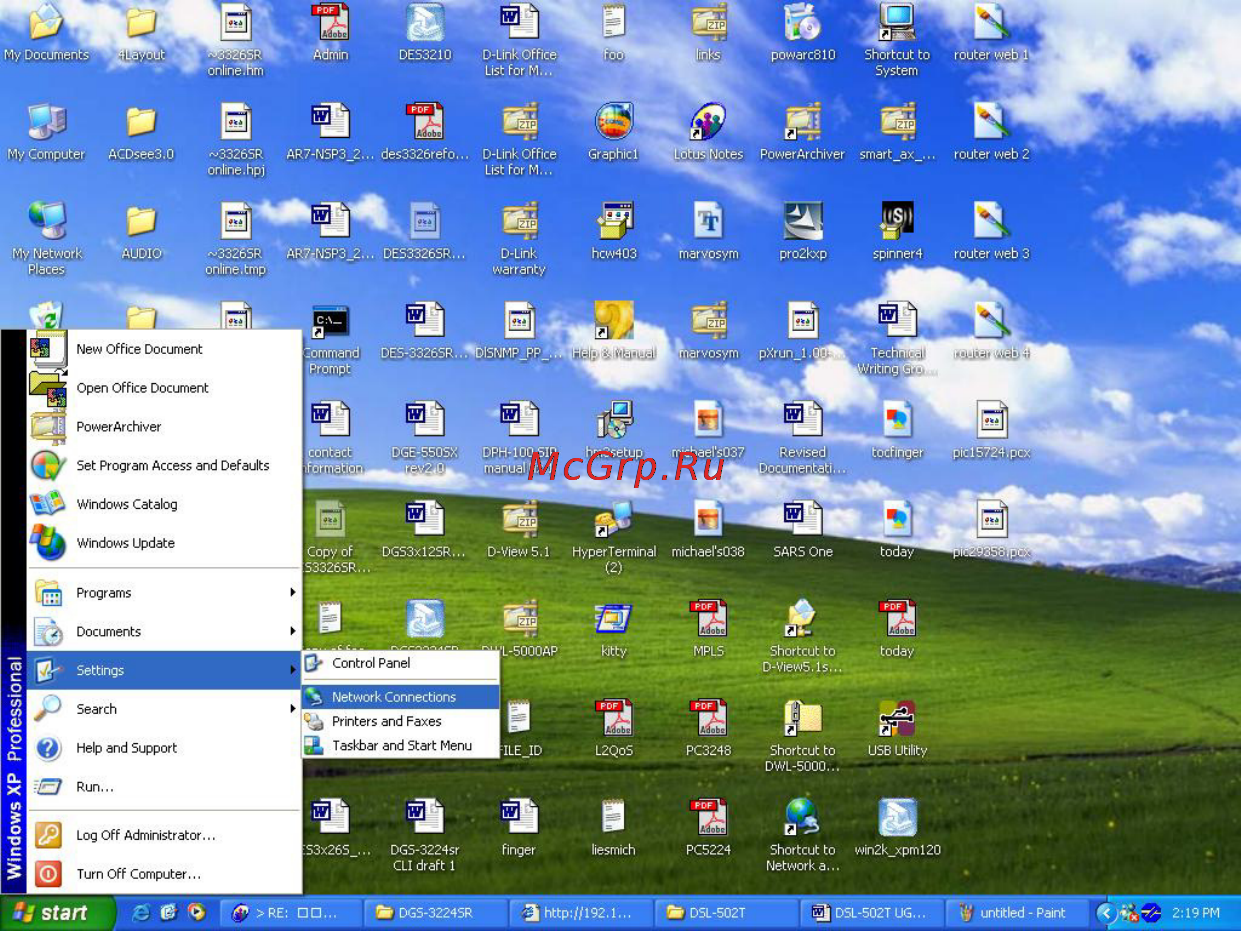Open Control Panel from Settings submenu
1241x931 pixels.
[400, 663]
